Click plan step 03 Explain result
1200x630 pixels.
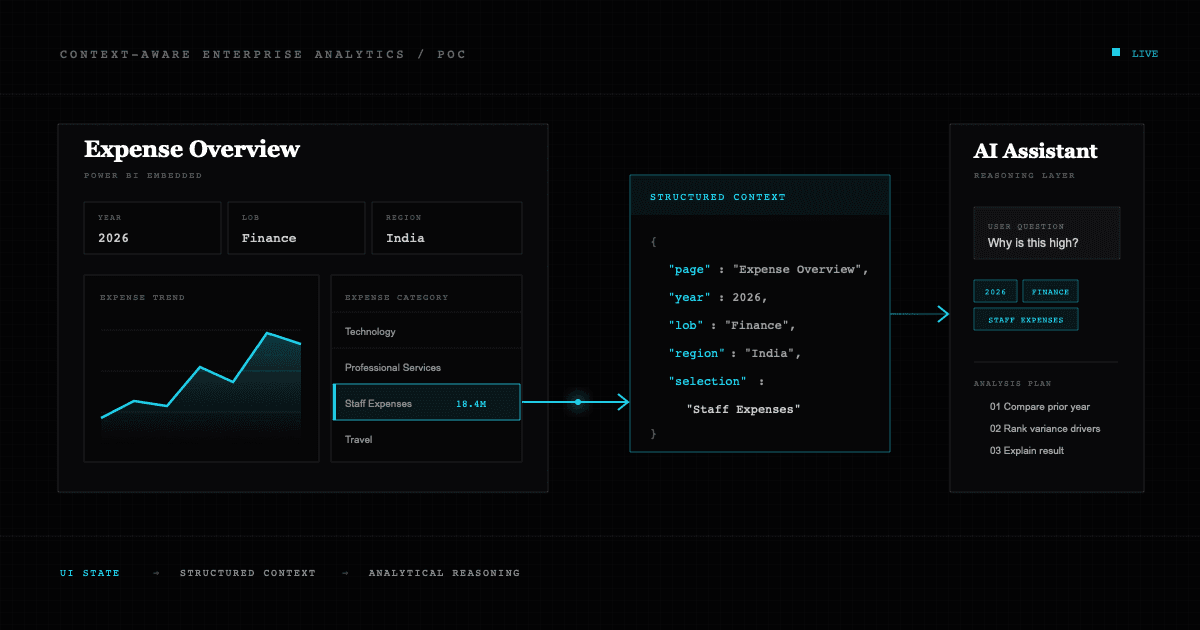(1027, 451)
